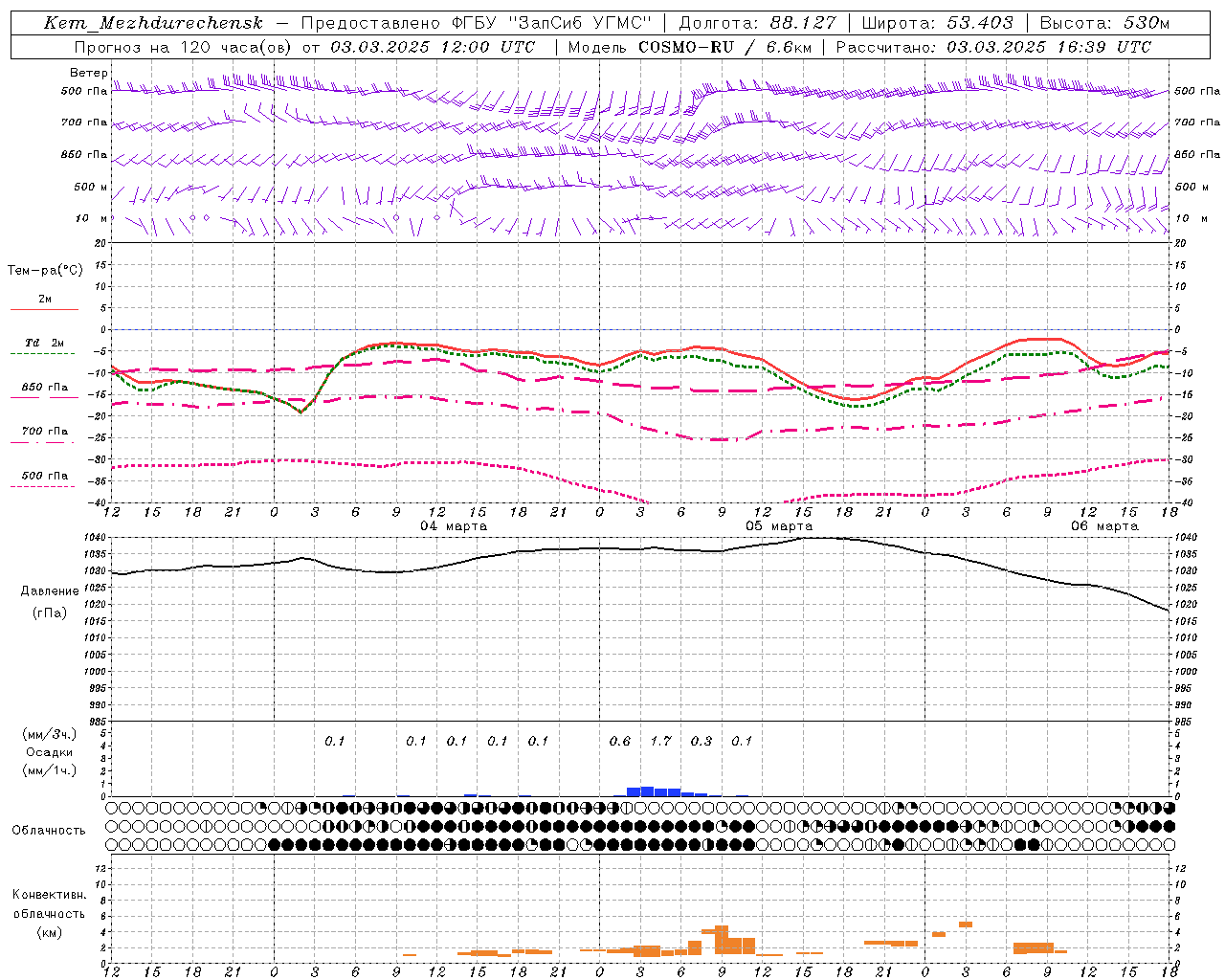Screen dimensions: 1225x980
Task: Click the 04 марта date label
Action: (454, 526)
